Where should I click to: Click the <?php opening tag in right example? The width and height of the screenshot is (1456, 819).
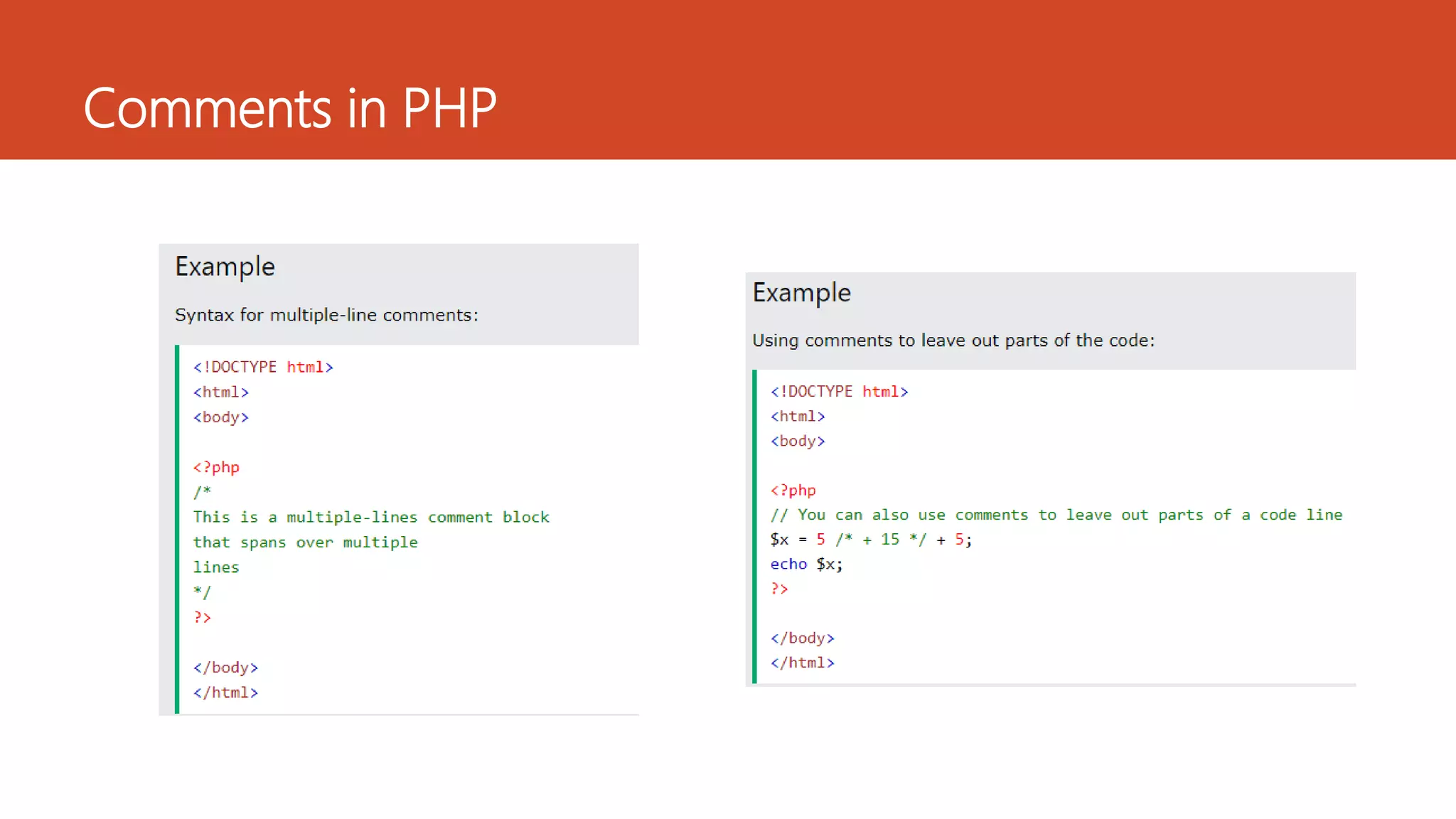pos(793,491)
